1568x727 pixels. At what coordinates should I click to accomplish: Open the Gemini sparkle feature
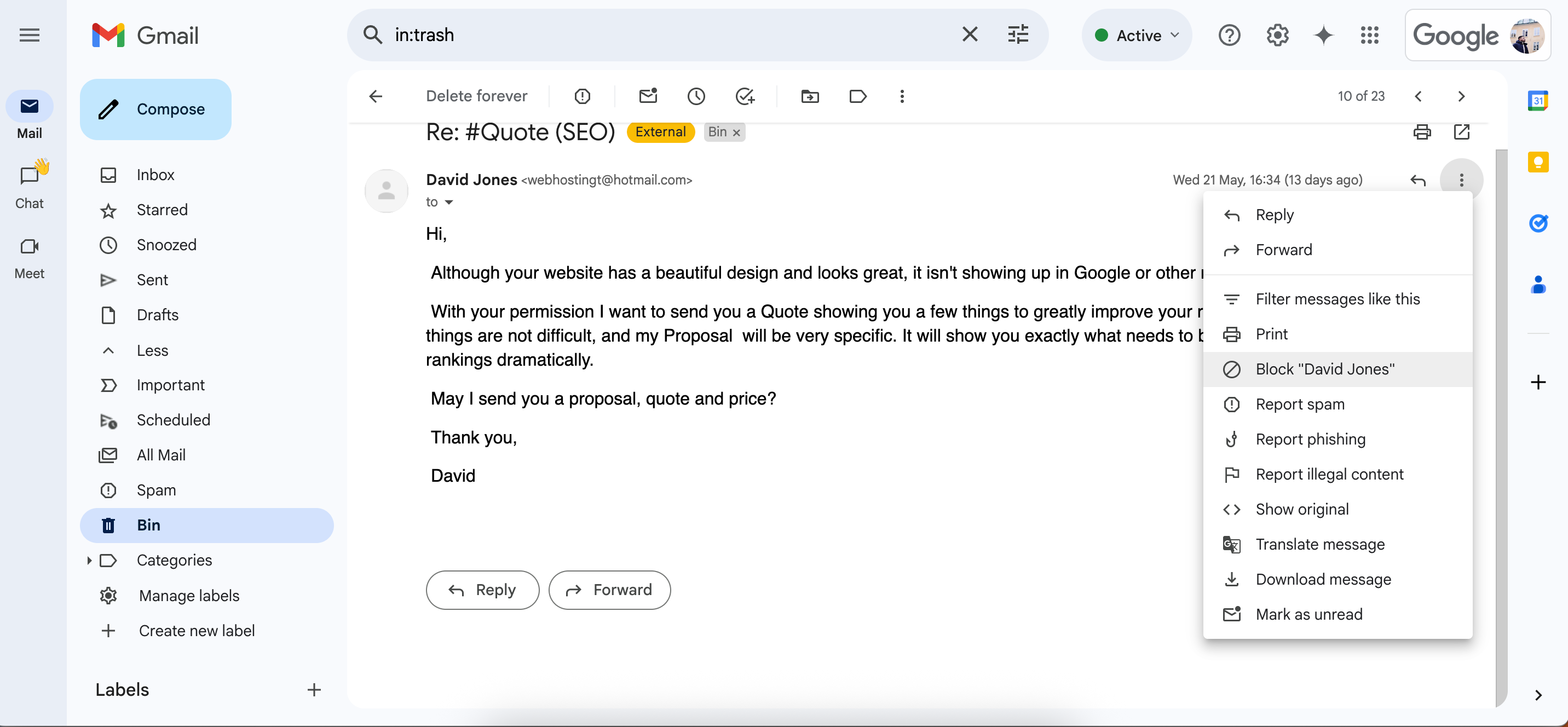1322,36
